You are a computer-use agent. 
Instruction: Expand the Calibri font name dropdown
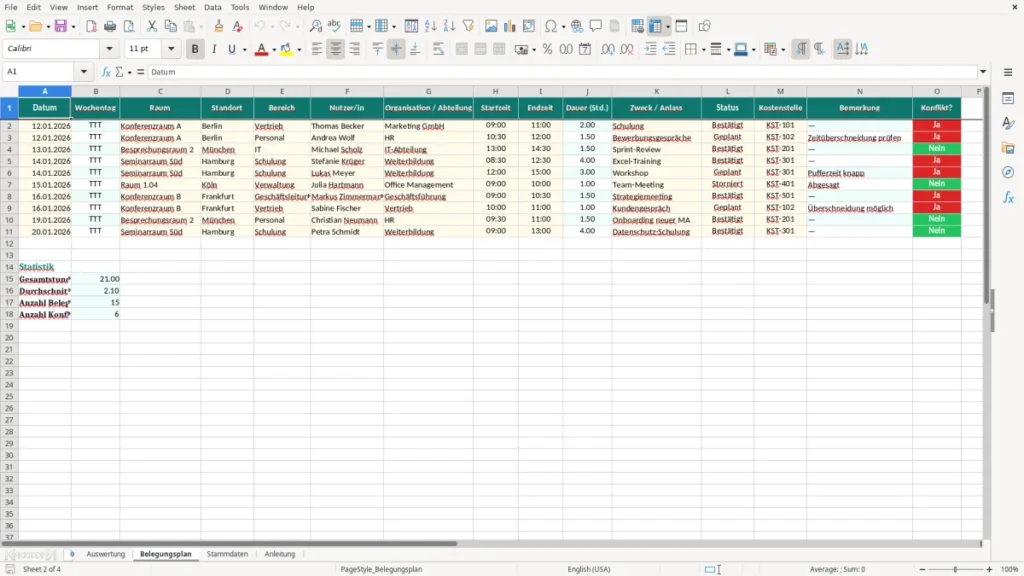coord(109,49)
